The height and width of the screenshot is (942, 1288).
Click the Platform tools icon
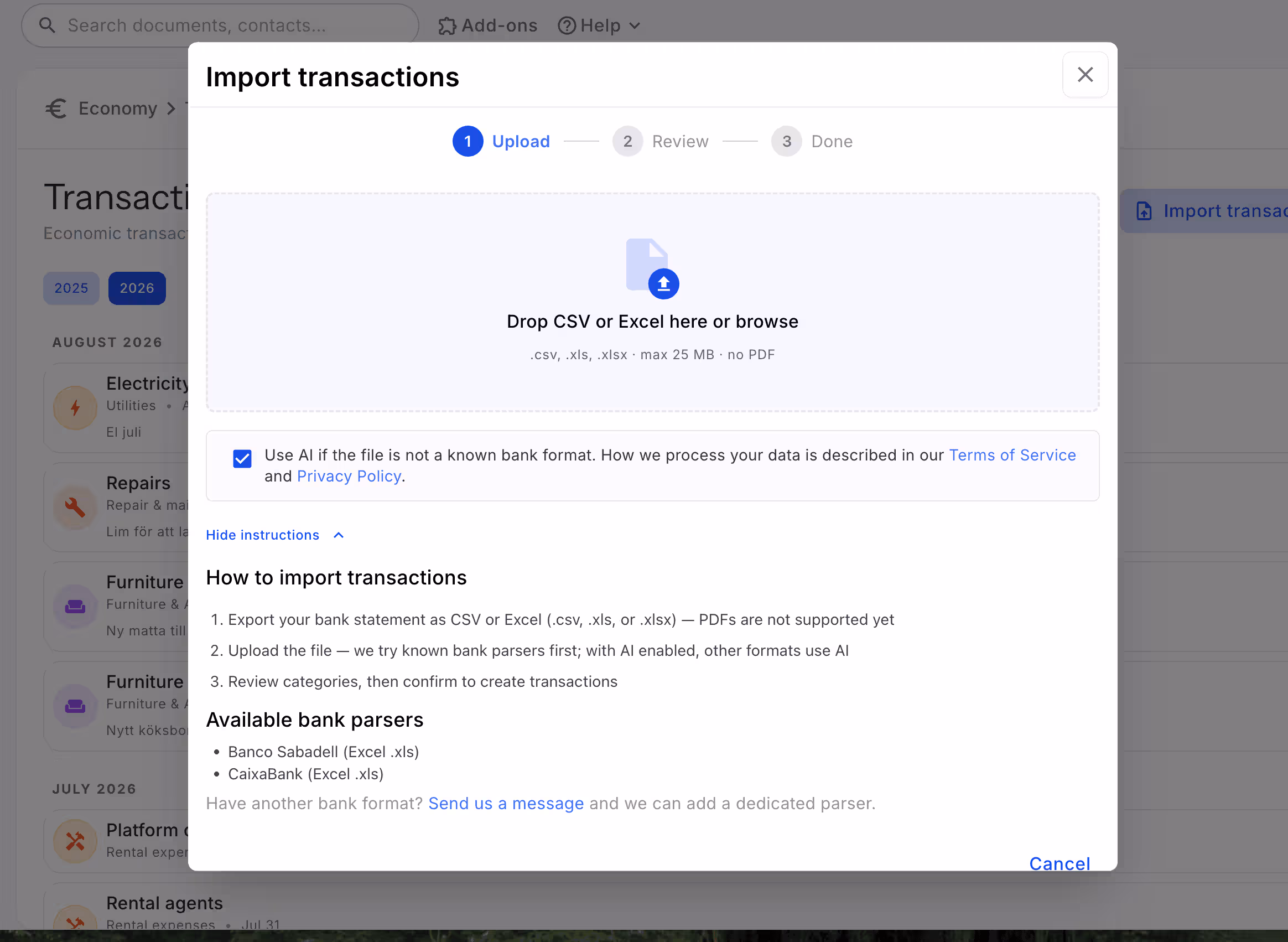pyautogui.click(x=75, y=841)
